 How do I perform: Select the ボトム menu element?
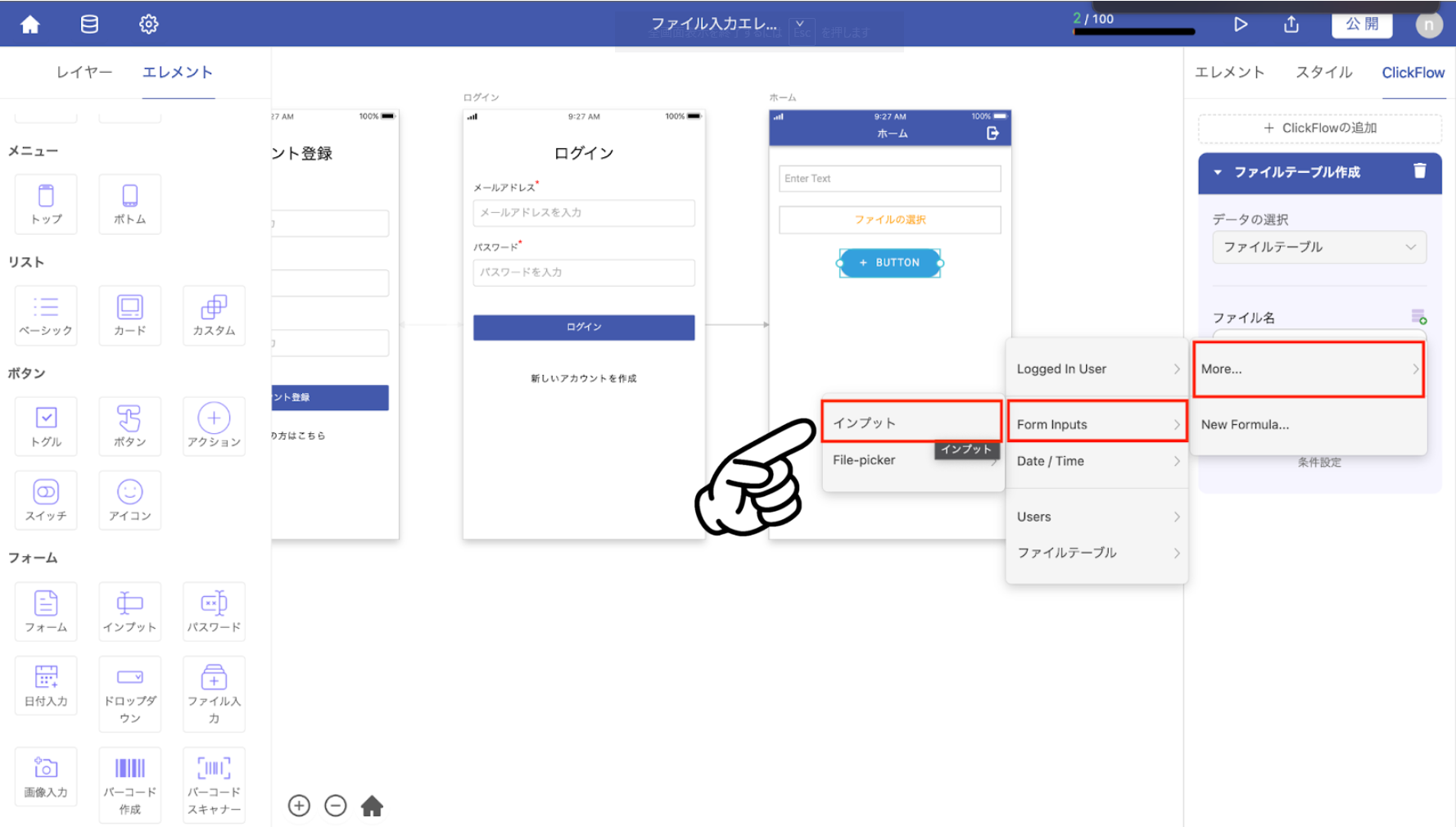(x=129, y=204)
